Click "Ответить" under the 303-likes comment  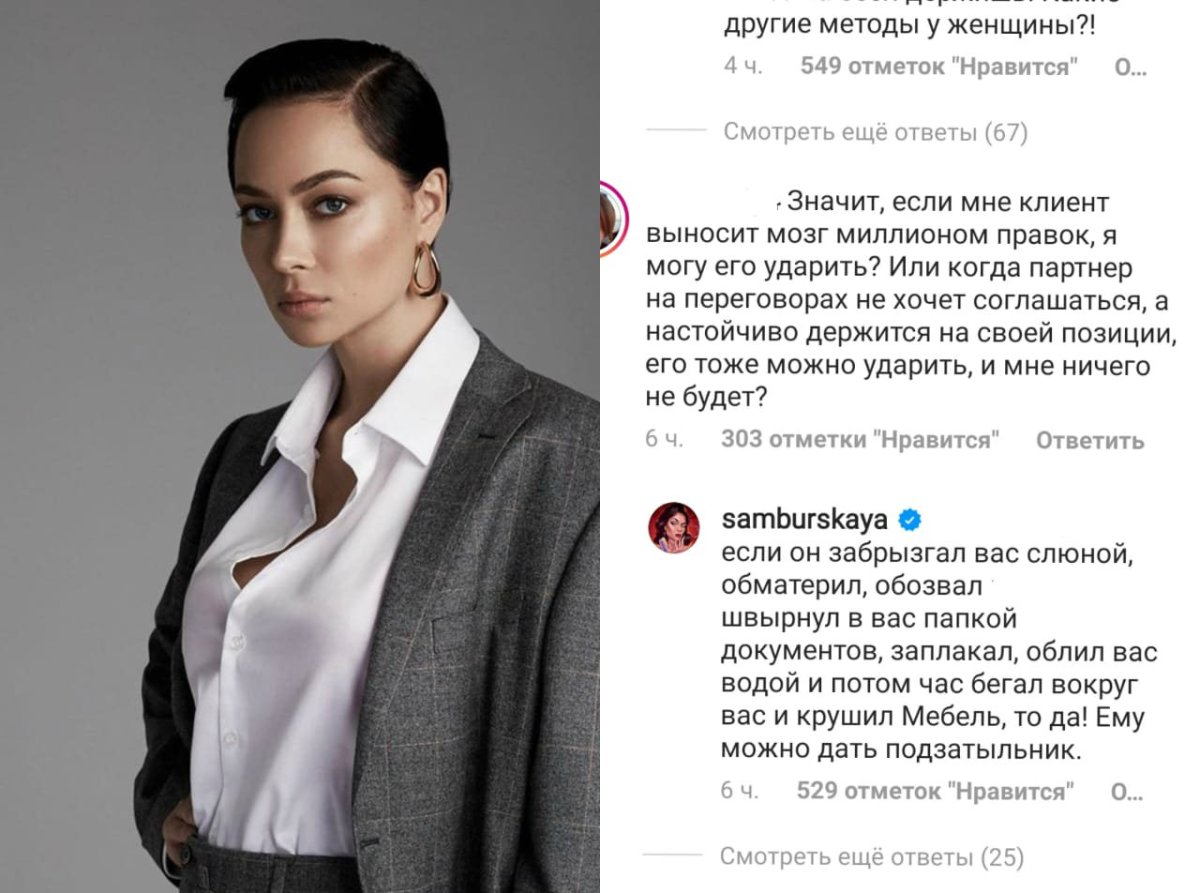pos(1088,440)
